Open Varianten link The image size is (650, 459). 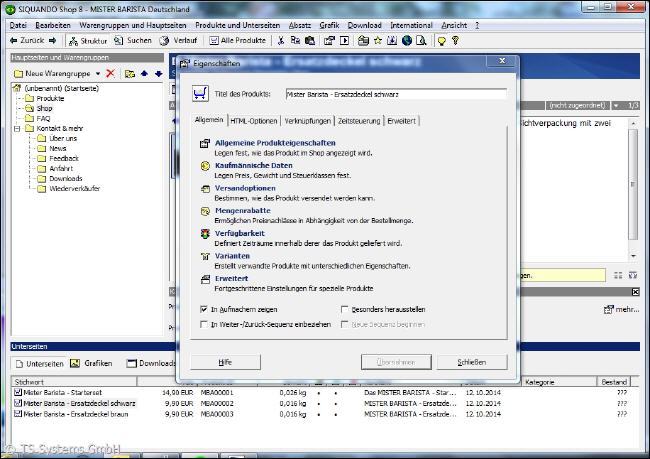(x=232, y=256)
